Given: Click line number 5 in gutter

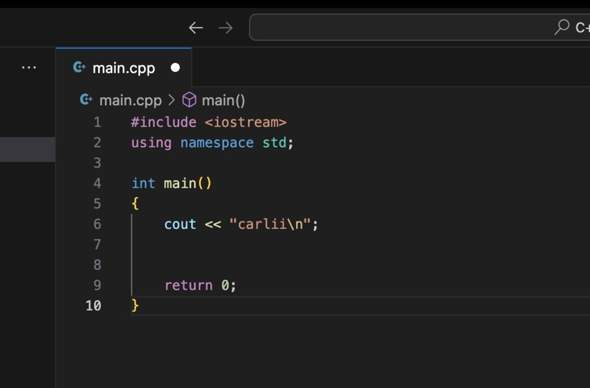Looking at the screenshot, I should [97, 204].
